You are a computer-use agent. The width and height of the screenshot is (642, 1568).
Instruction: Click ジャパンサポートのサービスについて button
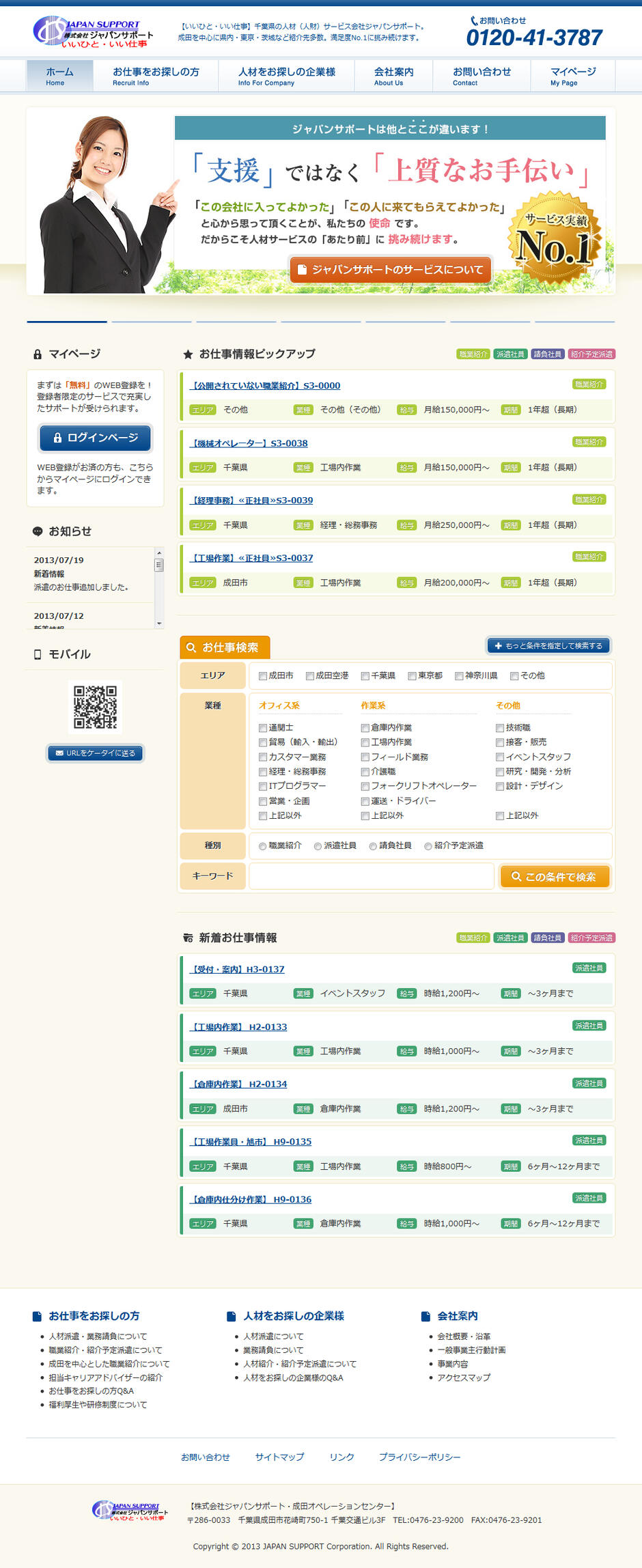391,270
